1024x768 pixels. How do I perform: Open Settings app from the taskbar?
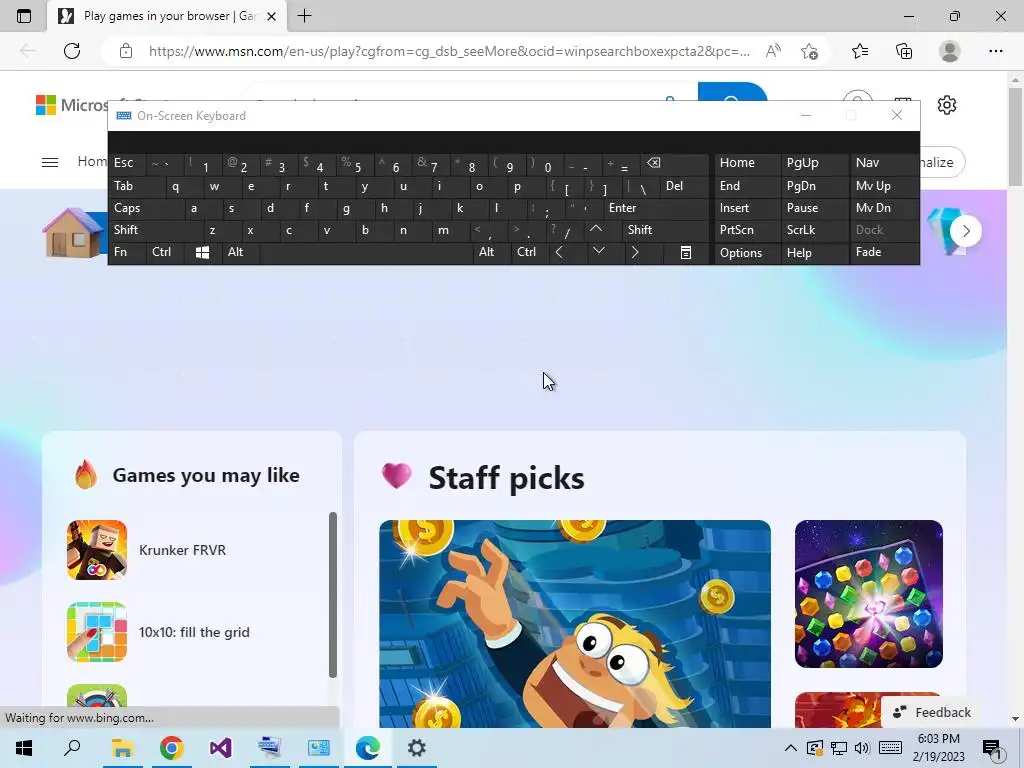pos(417,748)
